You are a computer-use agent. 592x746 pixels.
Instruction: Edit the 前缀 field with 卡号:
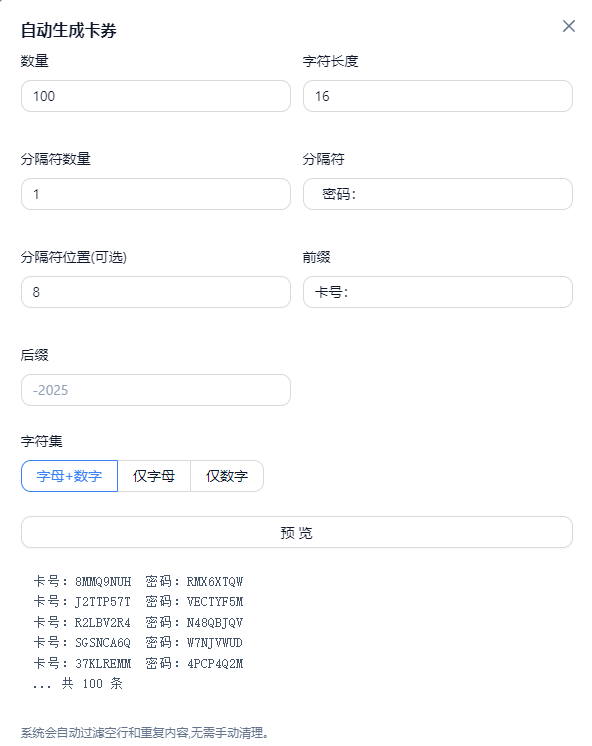point(438,292)
